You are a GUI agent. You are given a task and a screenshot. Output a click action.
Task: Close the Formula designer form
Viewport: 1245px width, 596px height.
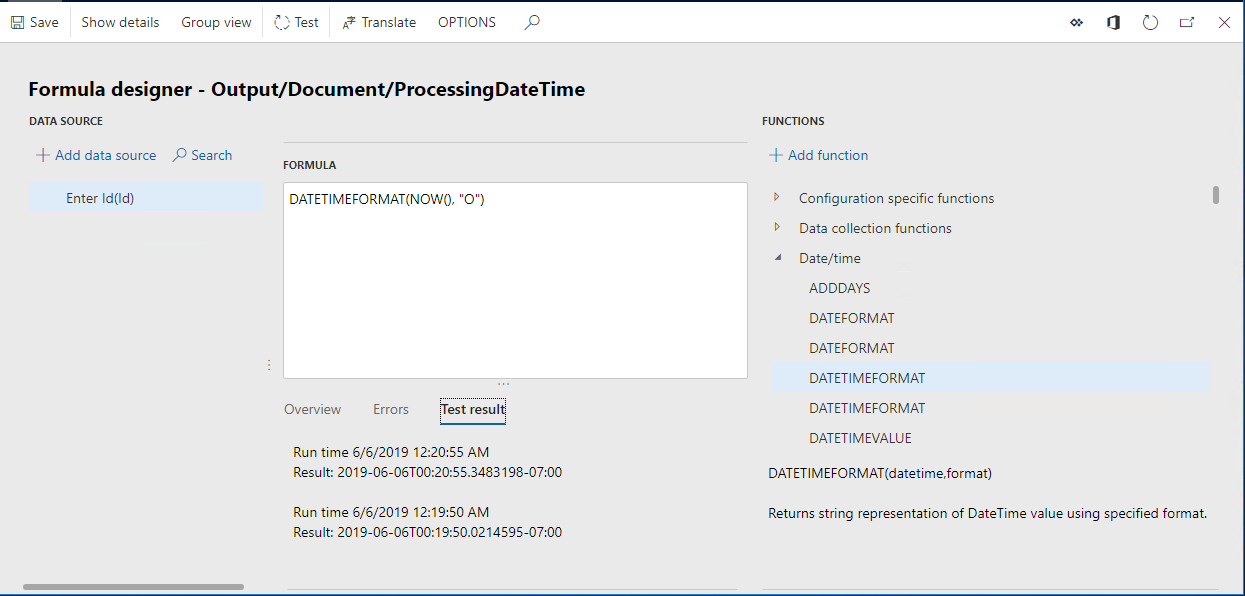1224,22
